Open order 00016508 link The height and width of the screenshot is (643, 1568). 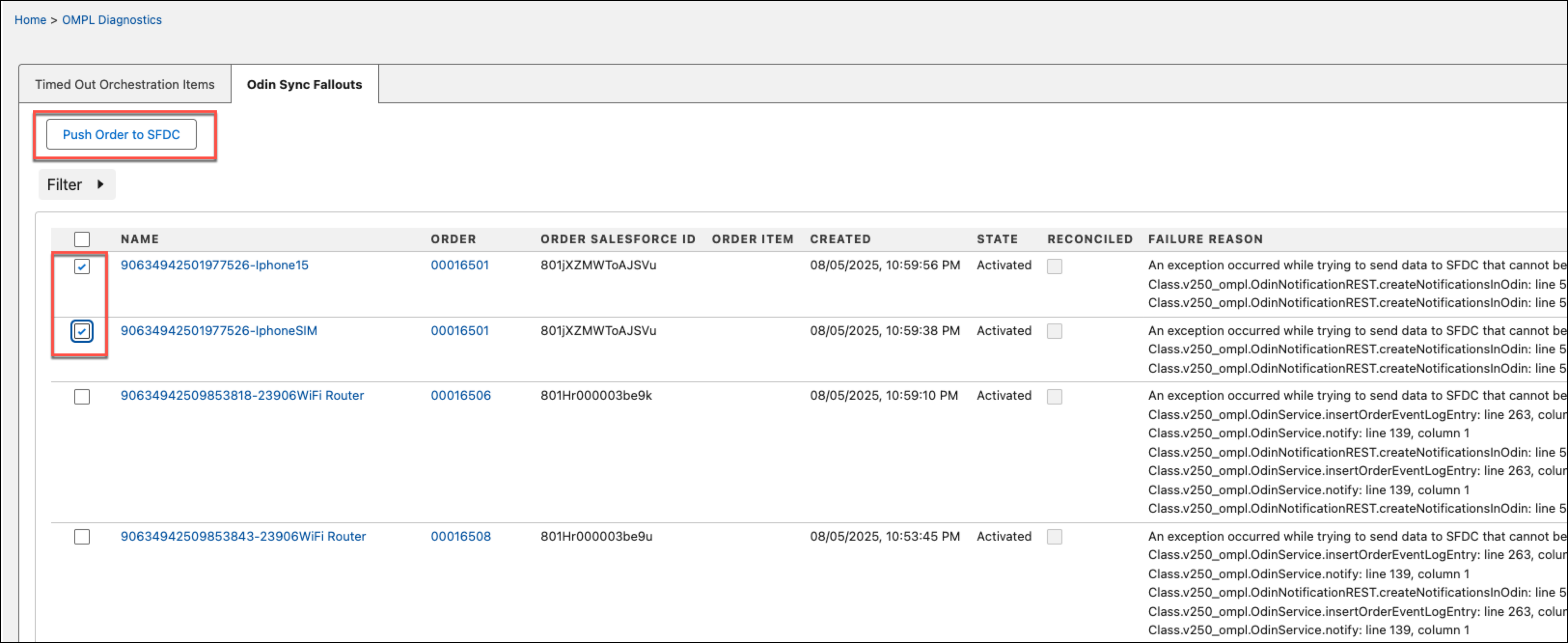pyautogui.click(x=461, y=536)
